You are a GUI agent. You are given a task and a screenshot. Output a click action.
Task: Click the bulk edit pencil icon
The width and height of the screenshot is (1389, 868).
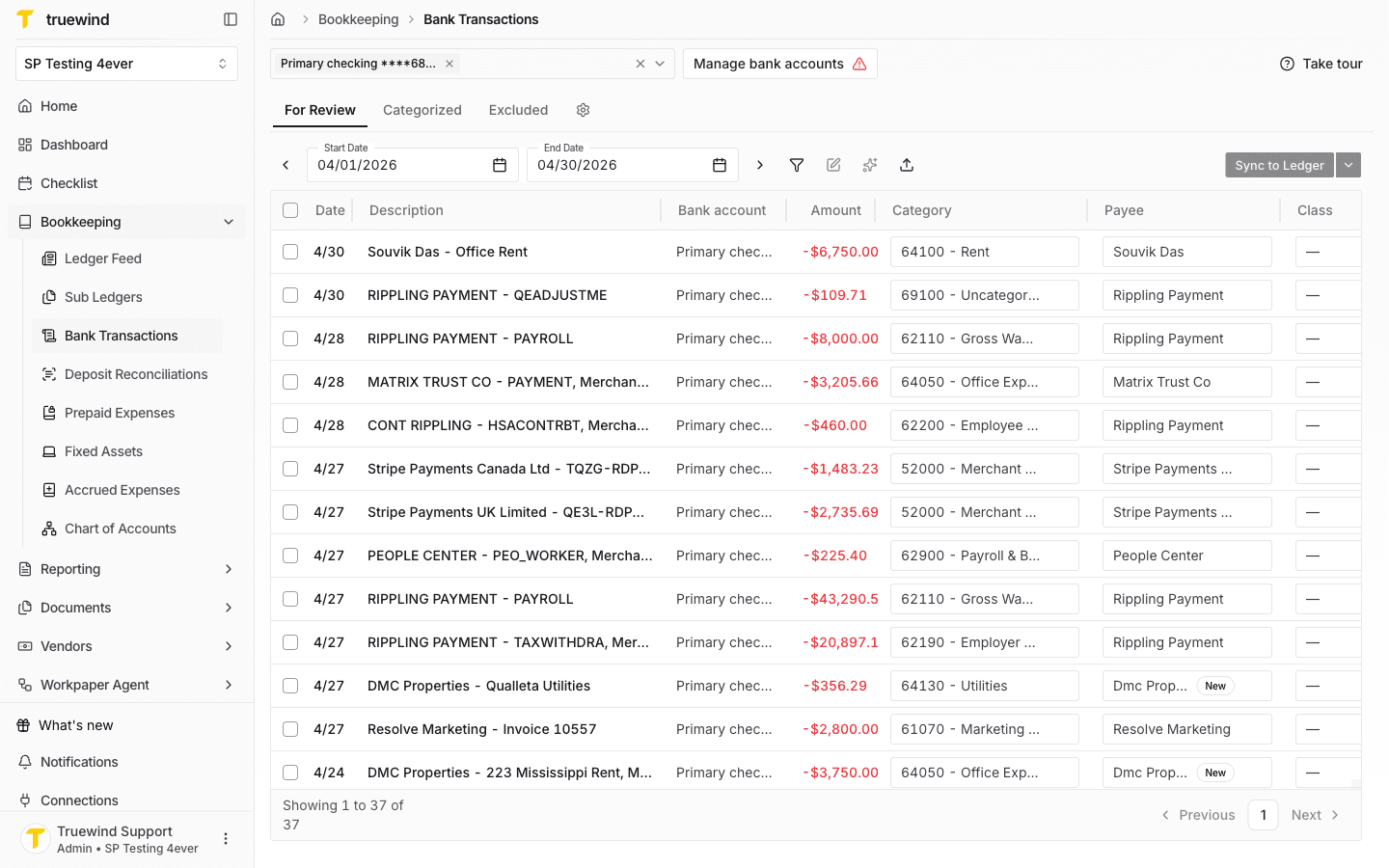point(833,165)
